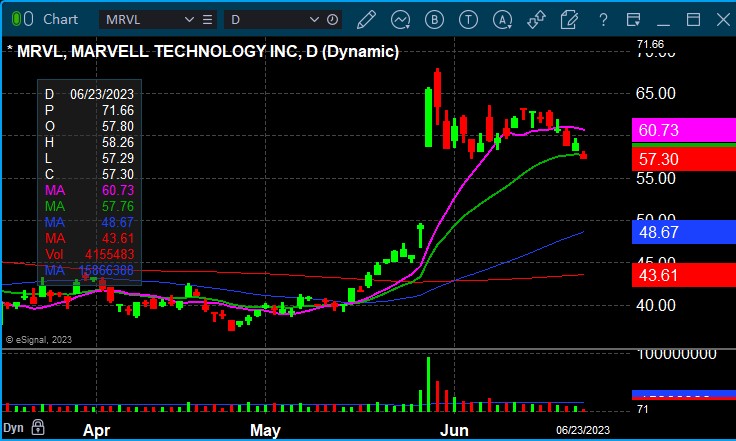Click the green MA 57.76 data row
This screenshot has width=736, height=441.
(89, 206)
